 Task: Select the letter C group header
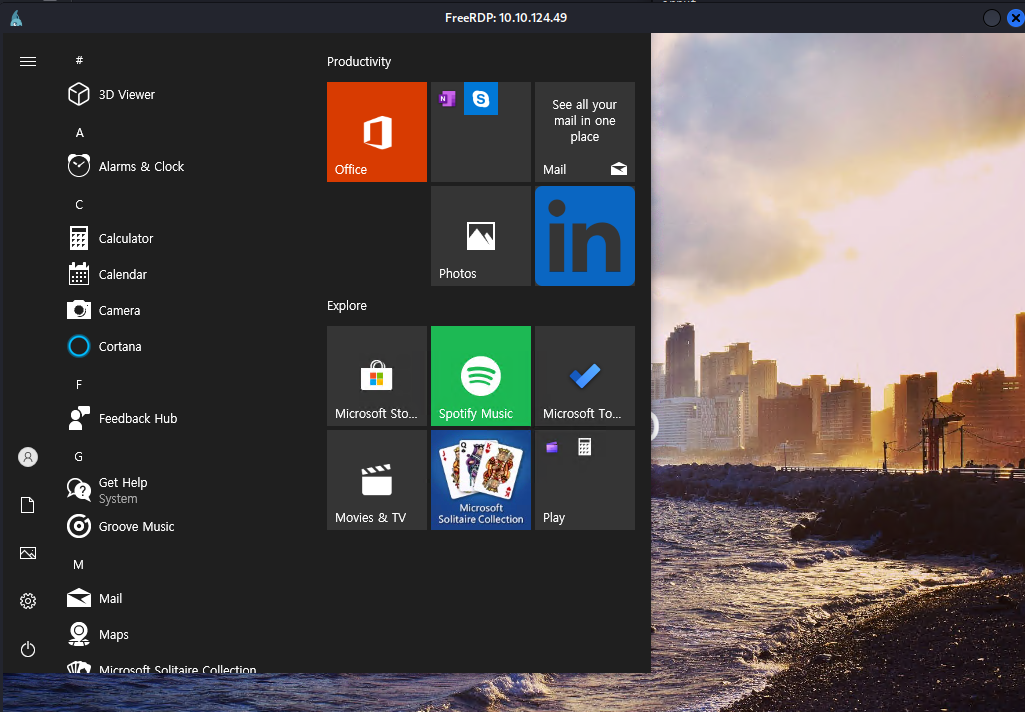[79, 205]
